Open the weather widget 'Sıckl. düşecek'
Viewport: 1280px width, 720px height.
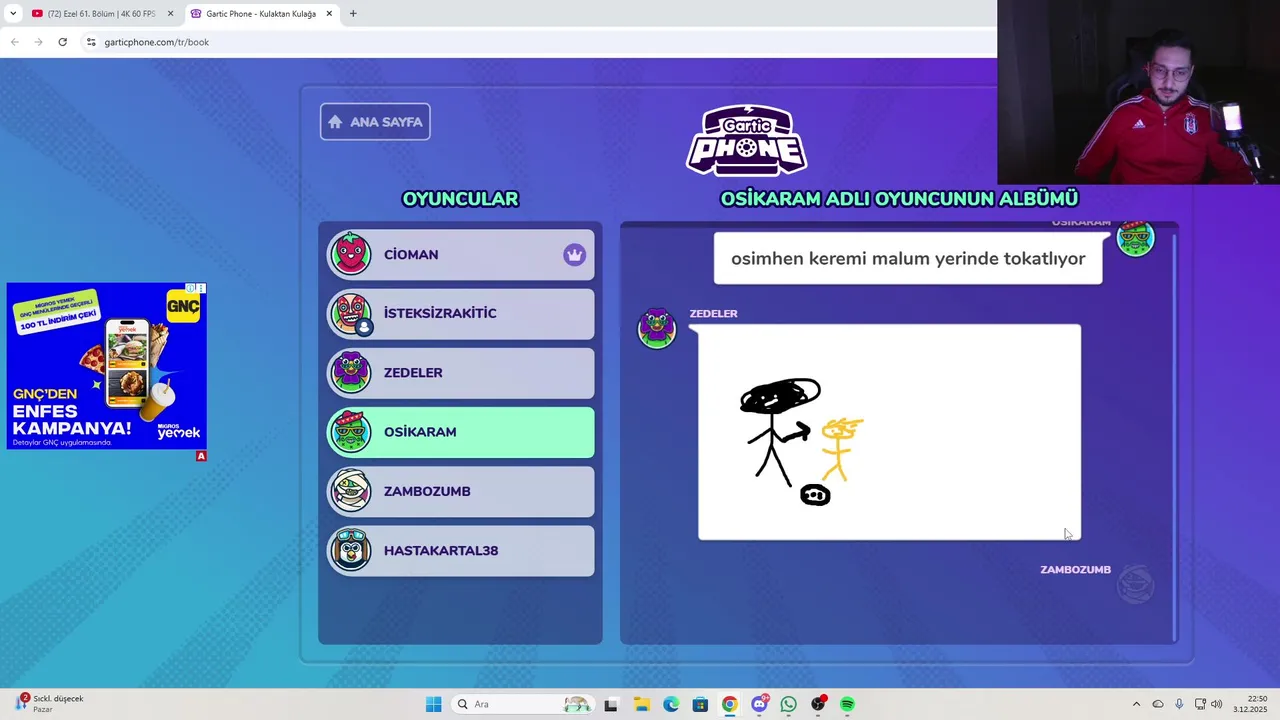50,703
